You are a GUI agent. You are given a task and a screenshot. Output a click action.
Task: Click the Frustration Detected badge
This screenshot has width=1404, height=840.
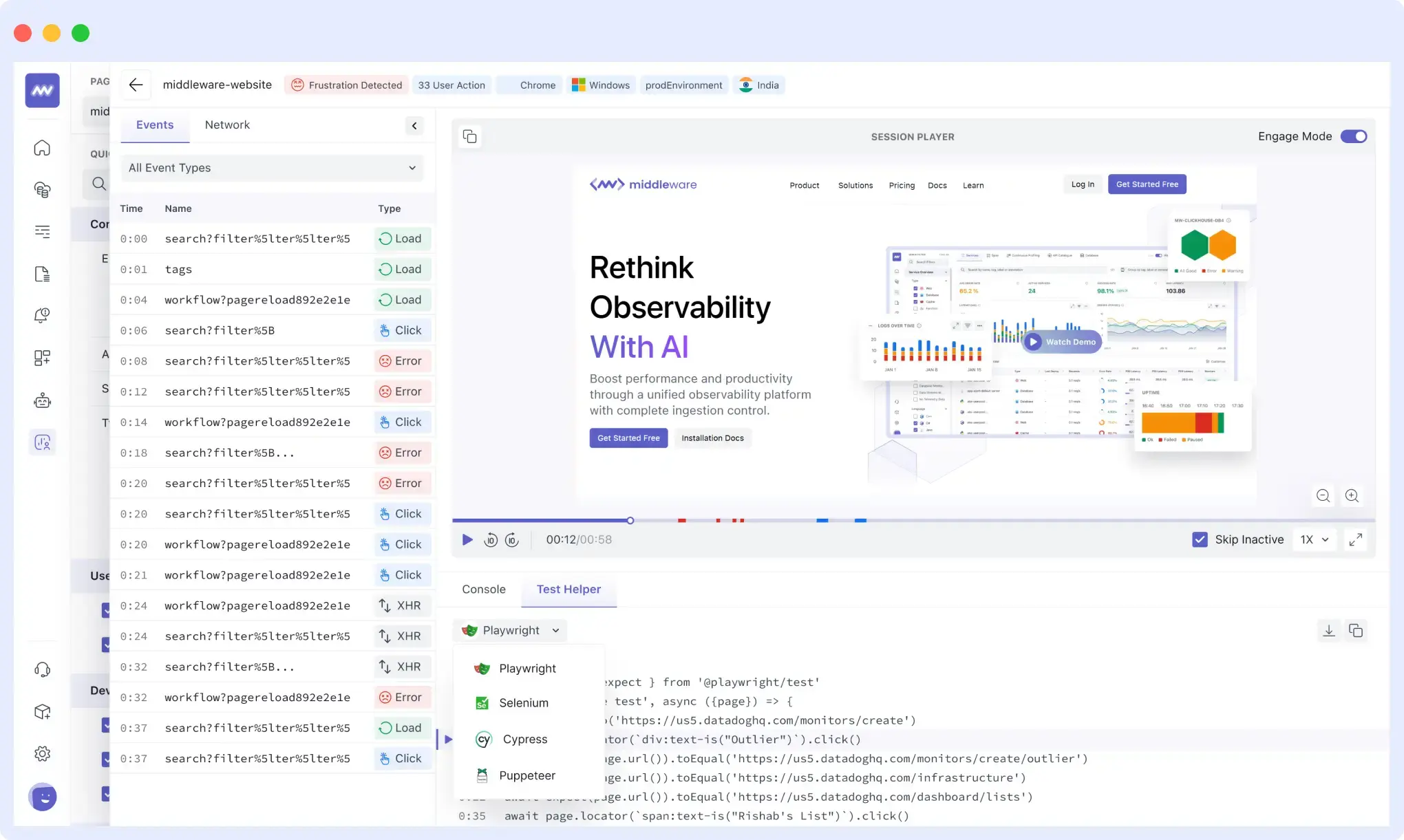pyautogui.click(x=346, y=85)
